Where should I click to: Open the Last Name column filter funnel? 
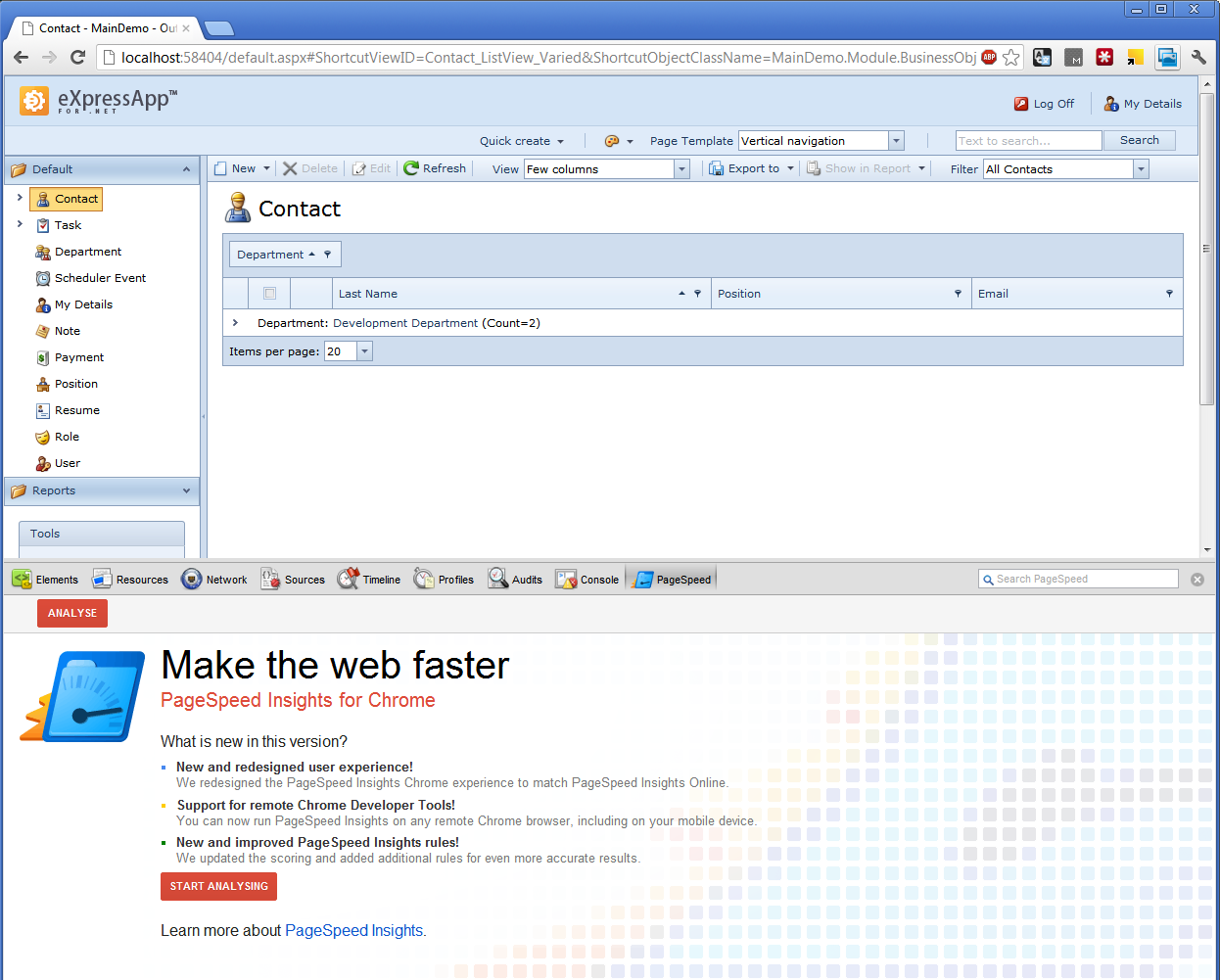pos(697,294)
